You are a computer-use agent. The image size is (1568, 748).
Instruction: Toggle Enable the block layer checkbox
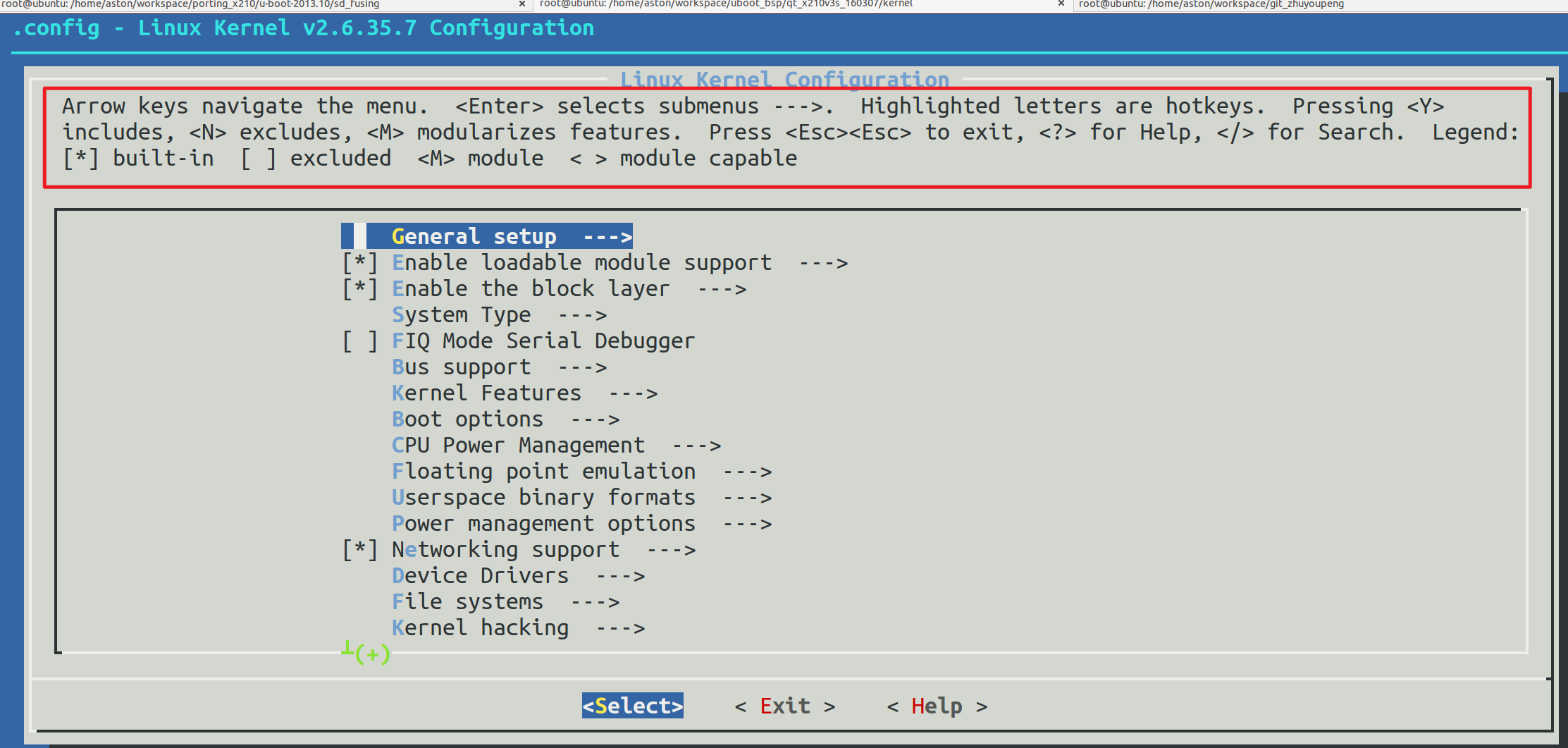pyautogui.click(x=360, y=288)
